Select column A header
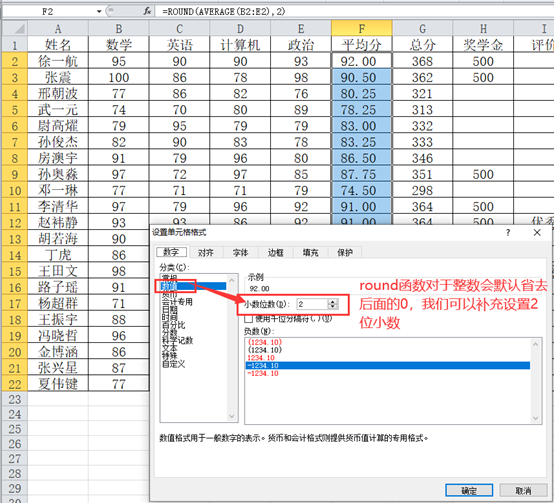This screenshot has height=503, width=554. tap(58, 28)
